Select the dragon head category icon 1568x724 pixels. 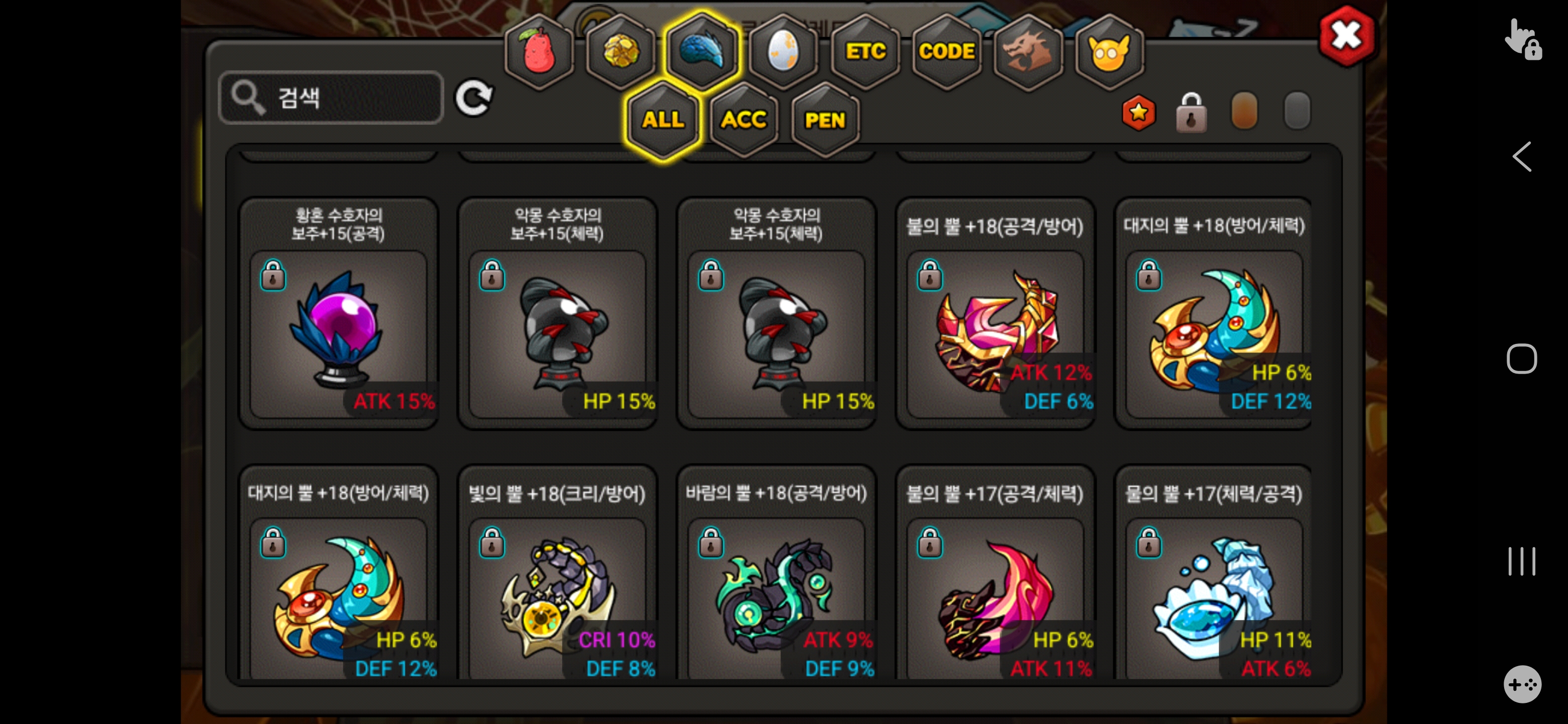1027,51
